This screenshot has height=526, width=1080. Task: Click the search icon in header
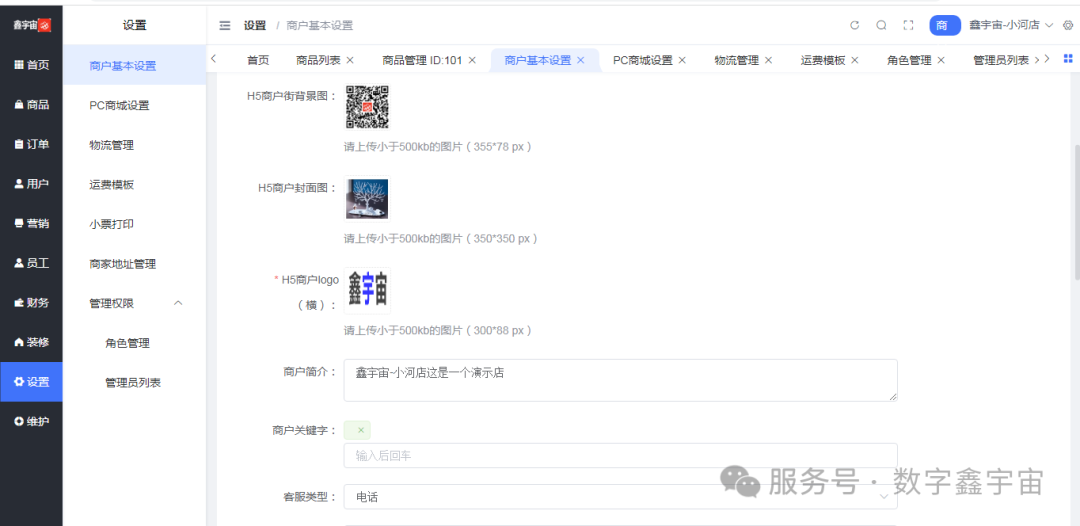pos(881,25)
